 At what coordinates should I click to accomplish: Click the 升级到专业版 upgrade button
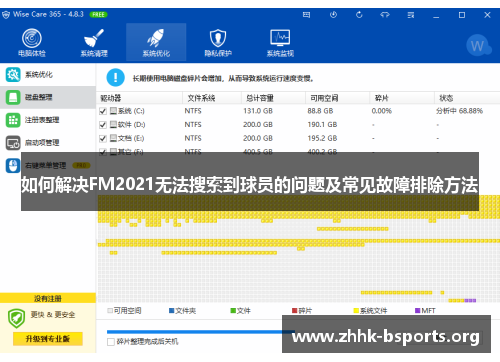[48, 339]
